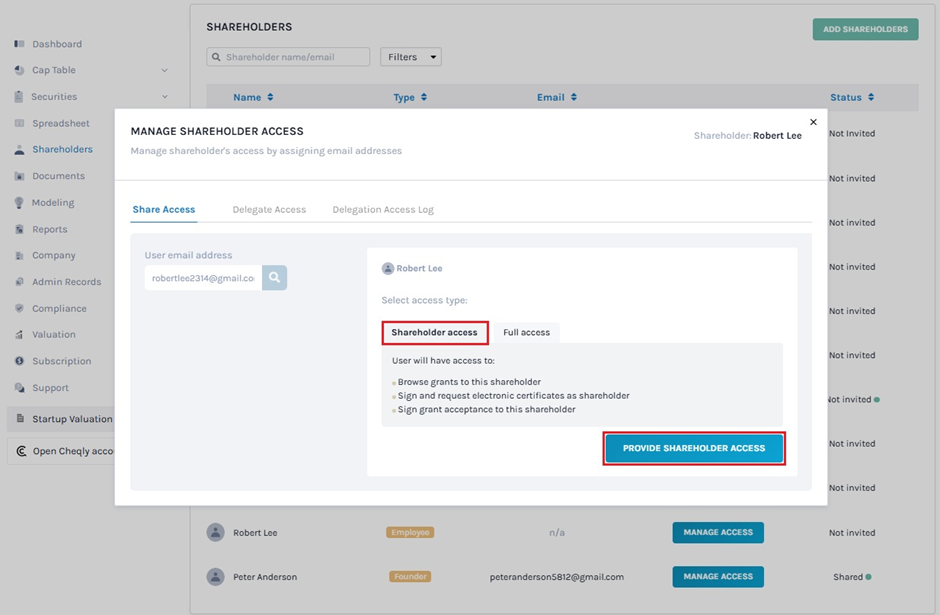Click Provide Shareholder Access button
The width and height of the screenshot is (940, 615).
[x=694, y=448]
